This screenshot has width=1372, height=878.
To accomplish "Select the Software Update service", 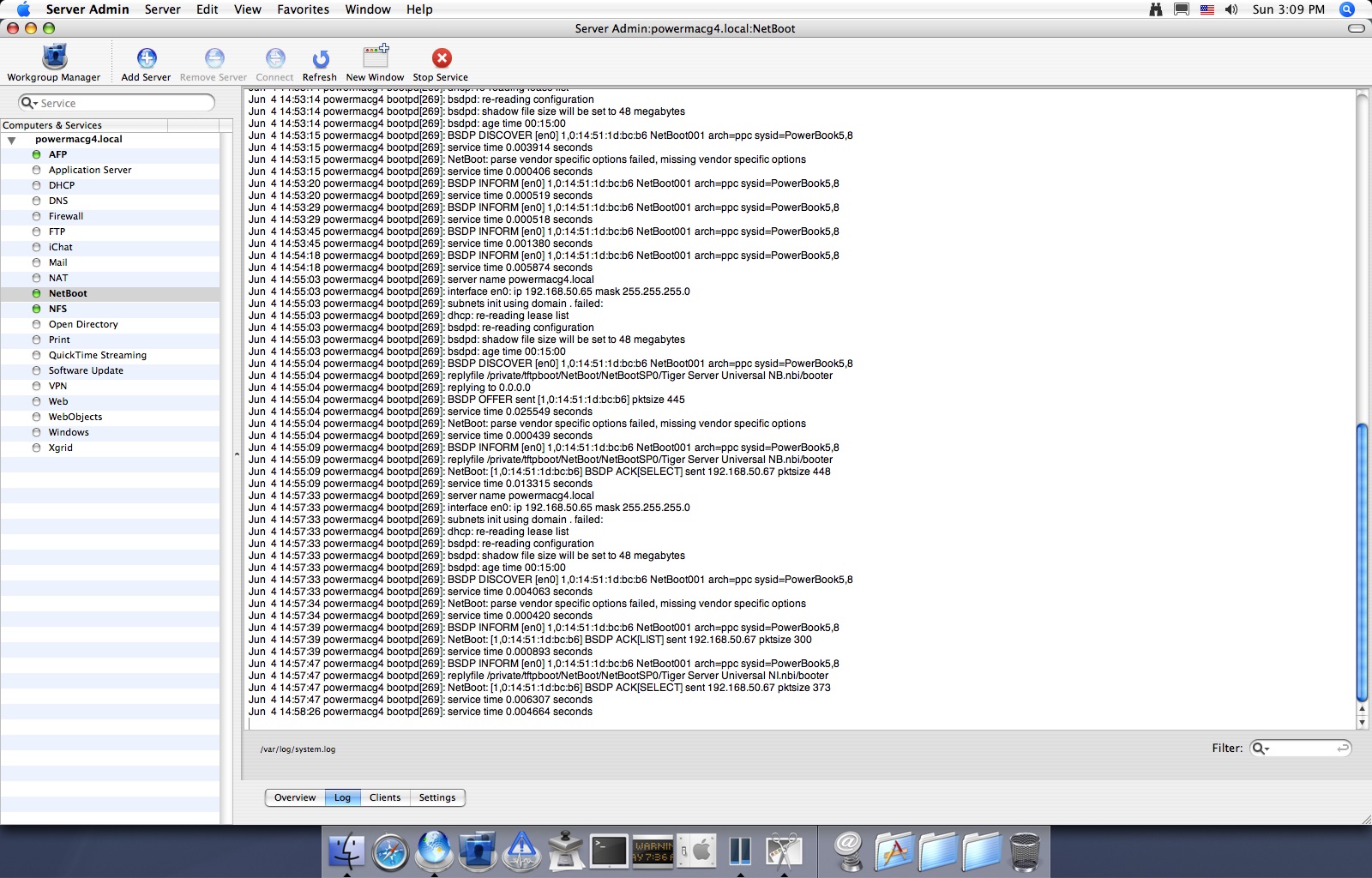I will (x=110, y=370).
